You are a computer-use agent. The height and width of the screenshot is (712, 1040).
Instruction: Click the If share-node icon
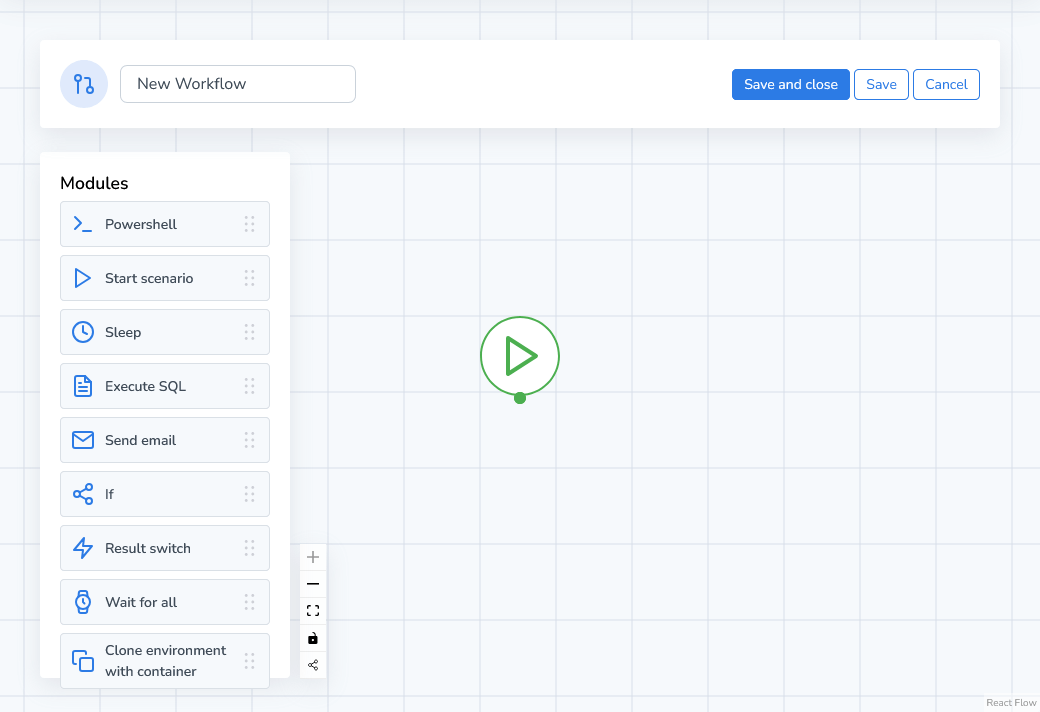(83, 494)
